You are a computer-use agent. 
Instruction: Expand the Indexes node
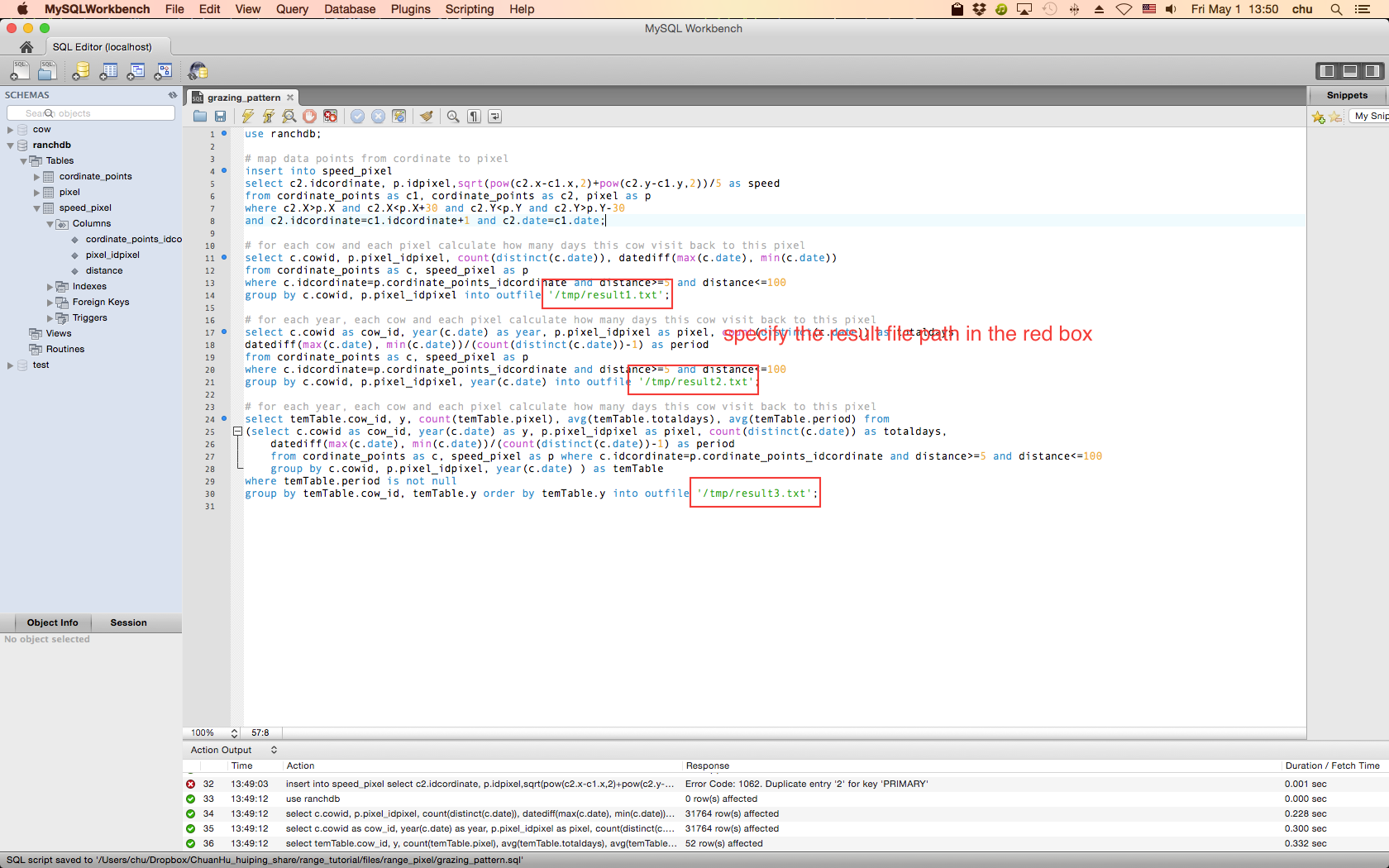coord(50,287)
